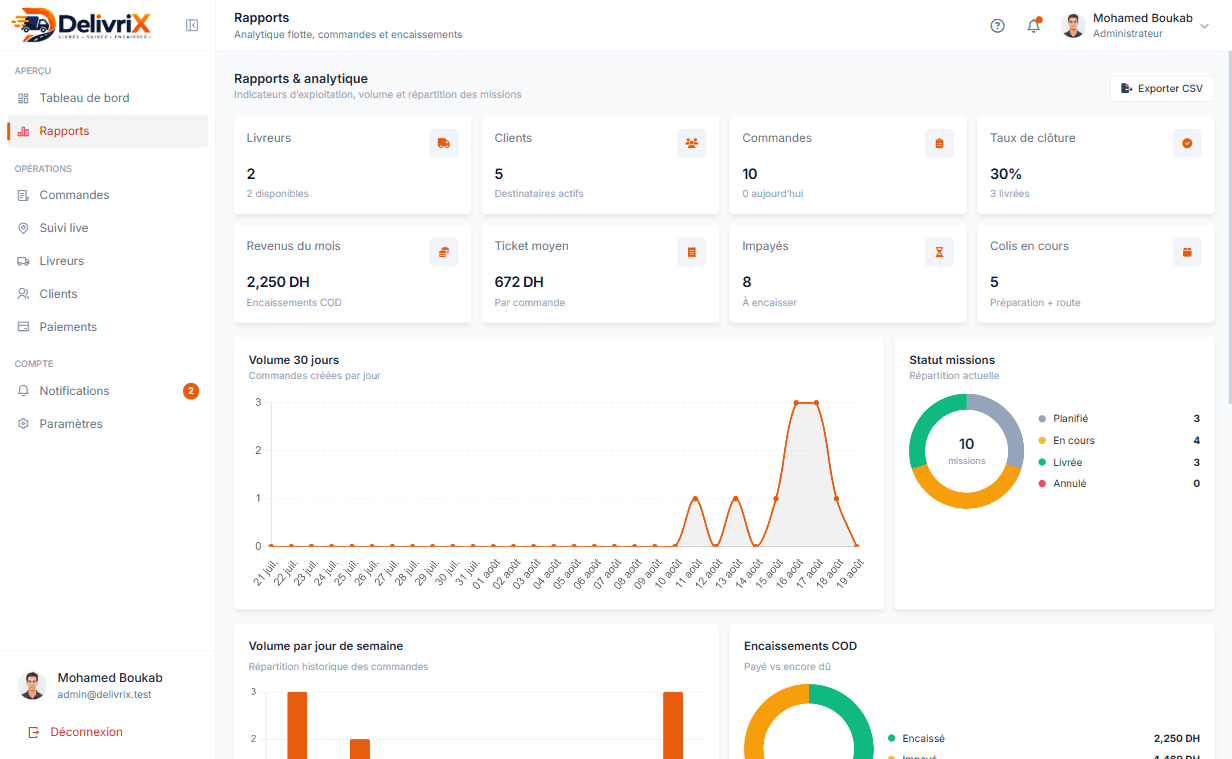The height and width of the screenshot is (759, 1232).
Task: Click the "Encaissements COD" card title
Action: (801, 646)
